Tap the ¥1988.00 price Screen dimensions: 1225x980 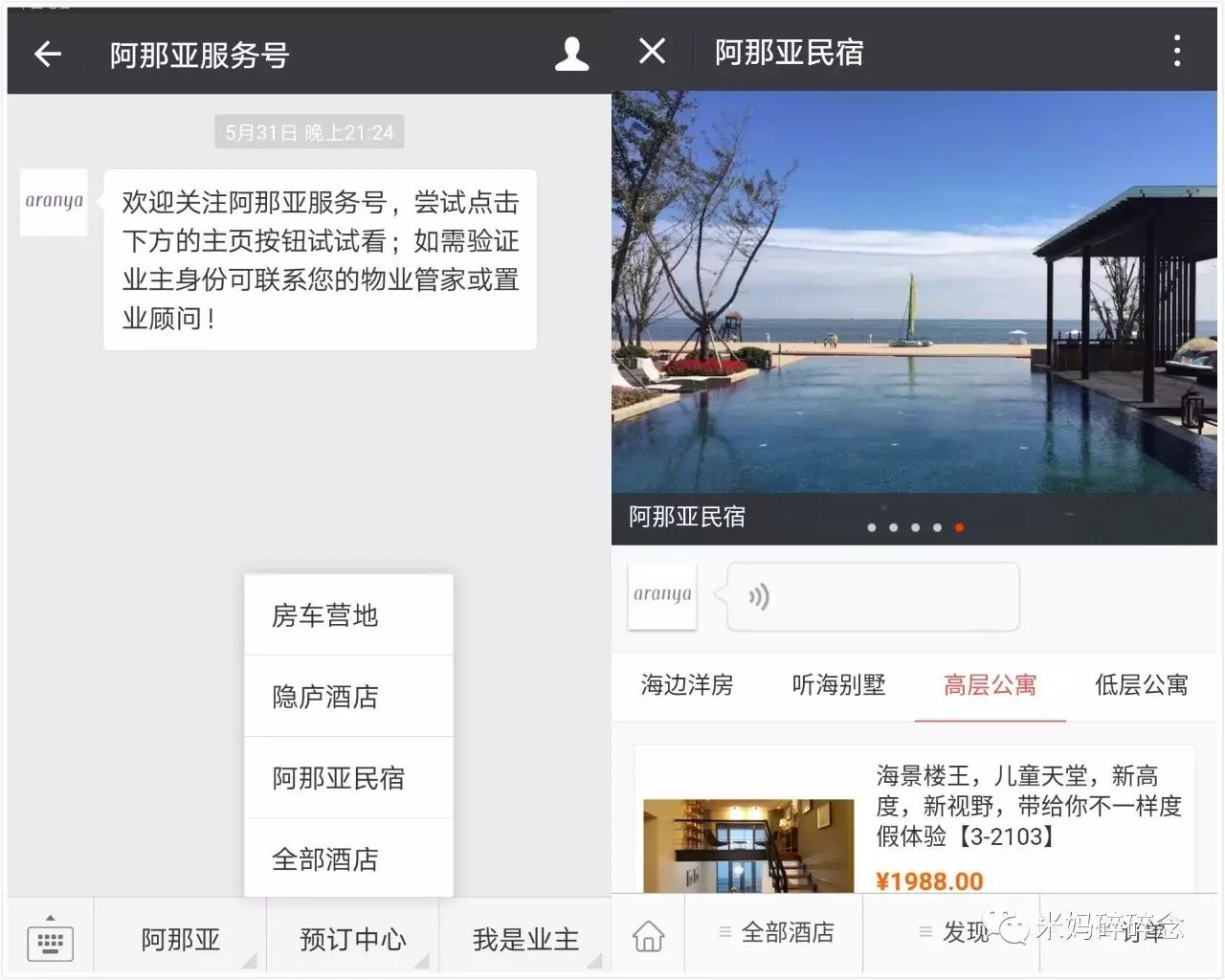929,881
